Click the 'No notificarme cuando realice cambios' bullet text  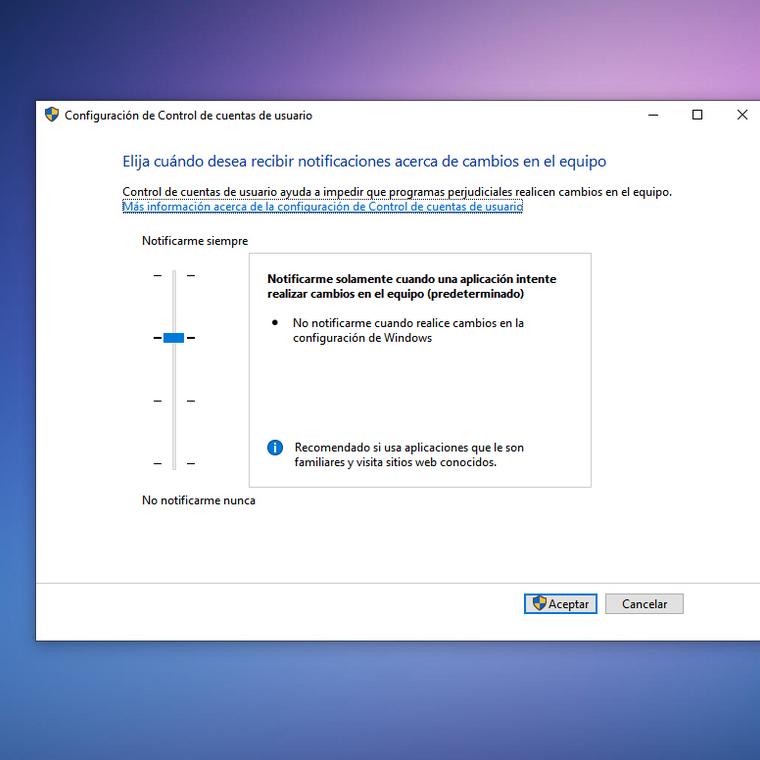pyautogui.click(x=407, y=330)
